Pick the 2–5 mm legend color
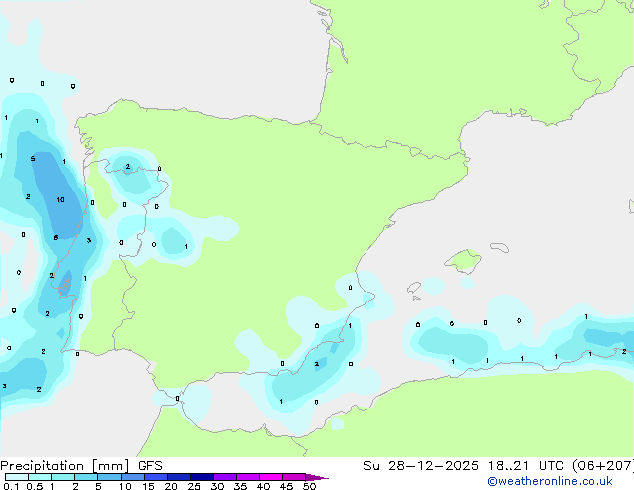Screen dimensions: 634x490 [86, 477]
